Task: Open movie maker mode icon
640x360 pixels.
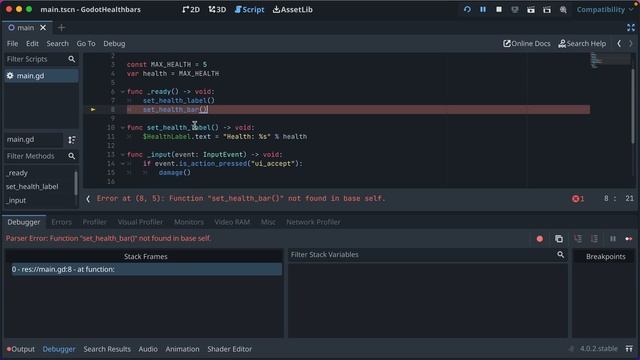Action: pyautogui.click(x=563, y=9)
